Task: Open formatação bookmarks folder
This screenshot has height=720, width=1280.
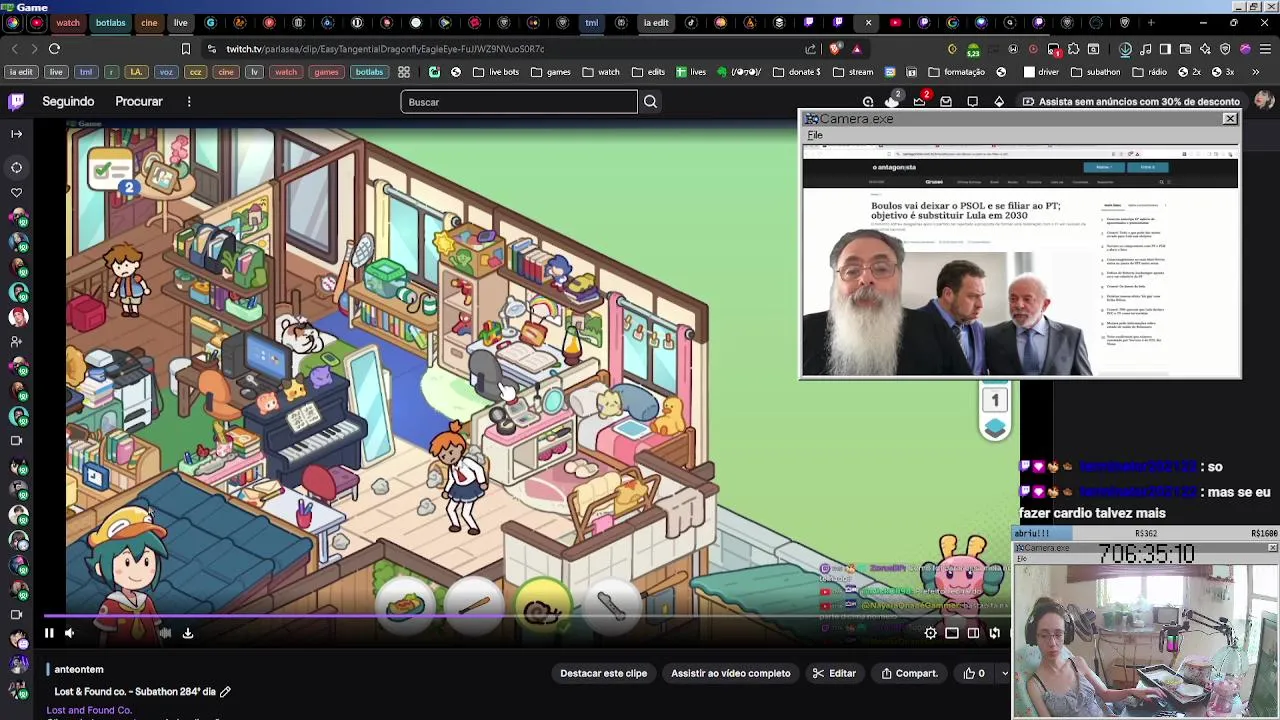Action: [x=956, y=72]
